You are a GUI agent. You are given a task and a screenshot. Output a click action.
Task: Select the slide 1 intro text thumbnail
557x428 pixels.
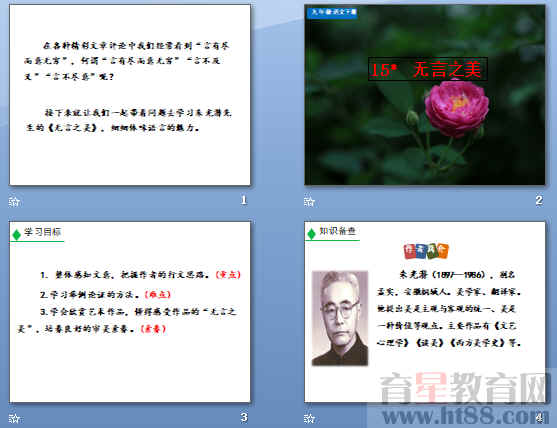tap(130, 95)
